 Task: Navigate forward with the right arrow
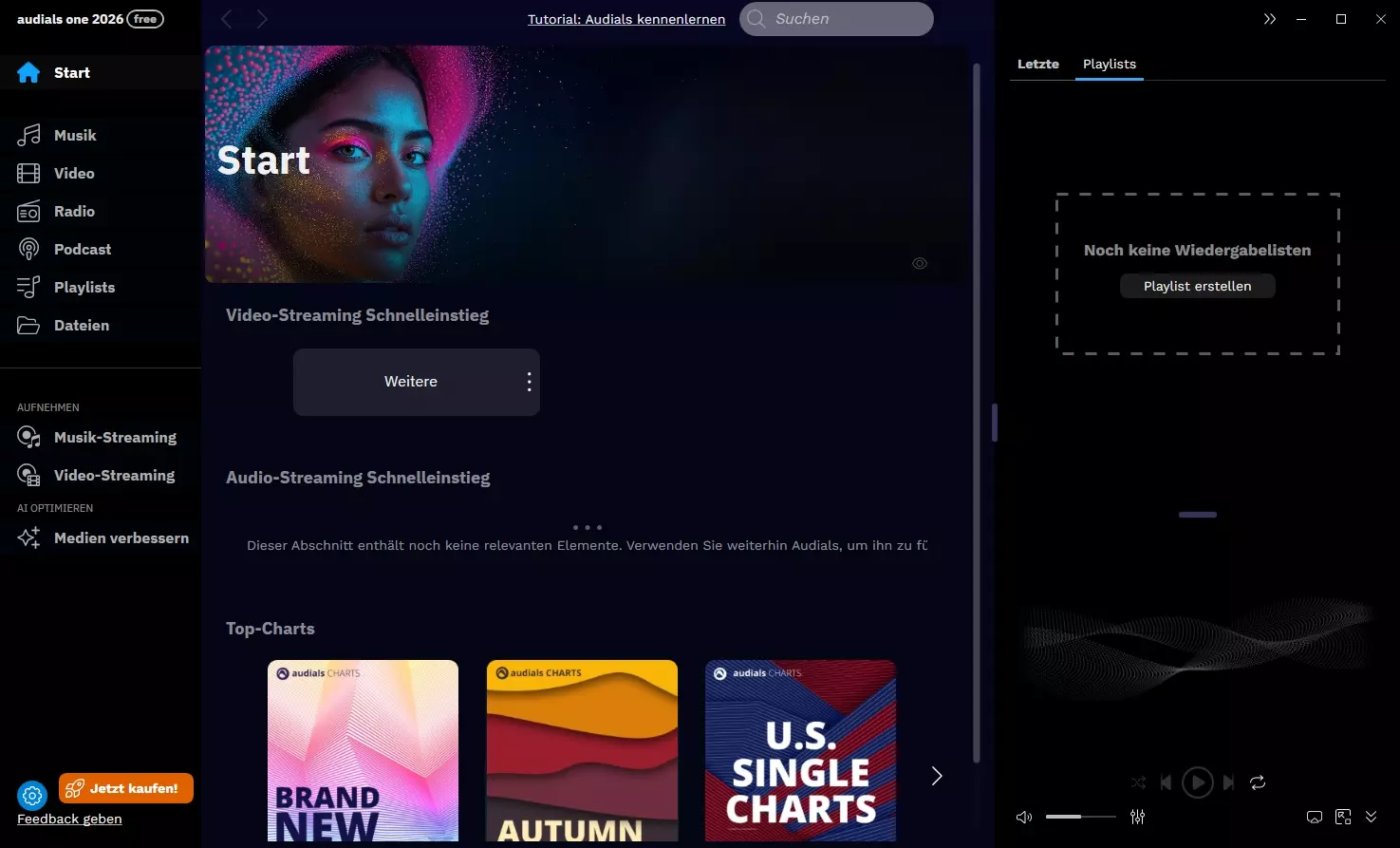click(262, 19)
